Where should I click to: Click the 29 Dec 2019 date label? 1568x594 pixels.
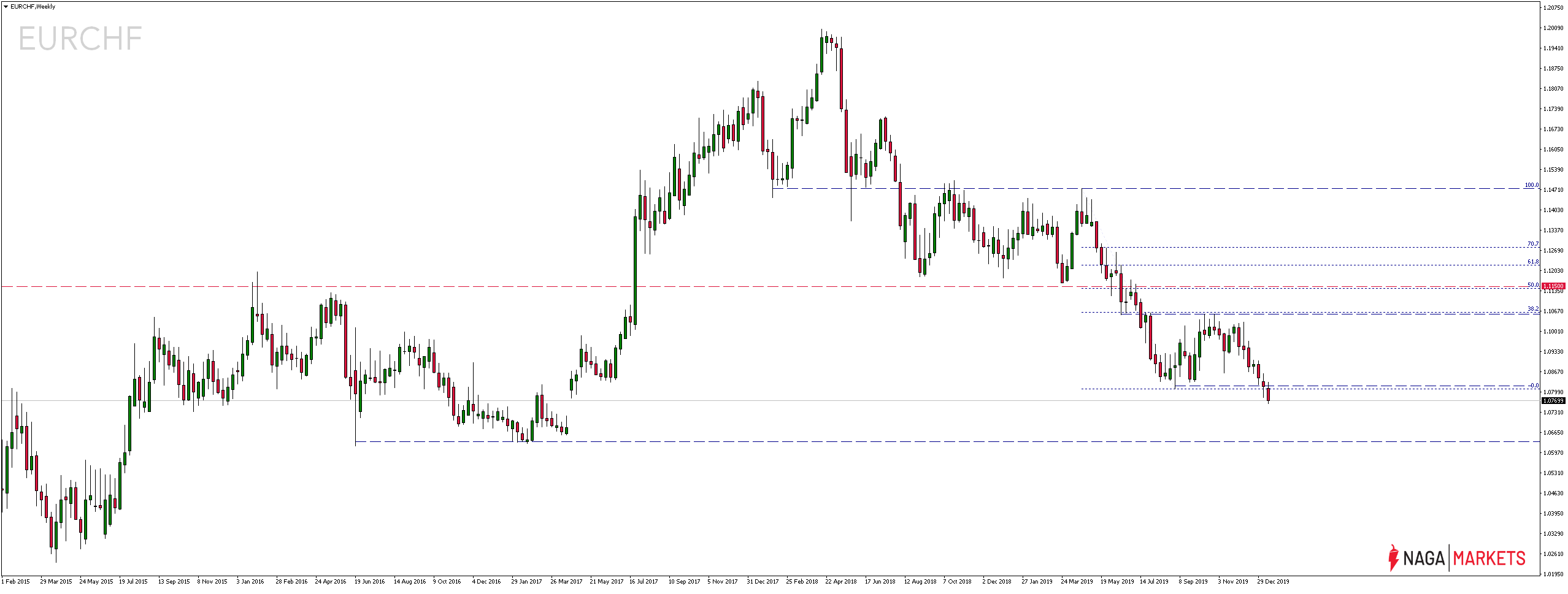(x=1274, y=582)
